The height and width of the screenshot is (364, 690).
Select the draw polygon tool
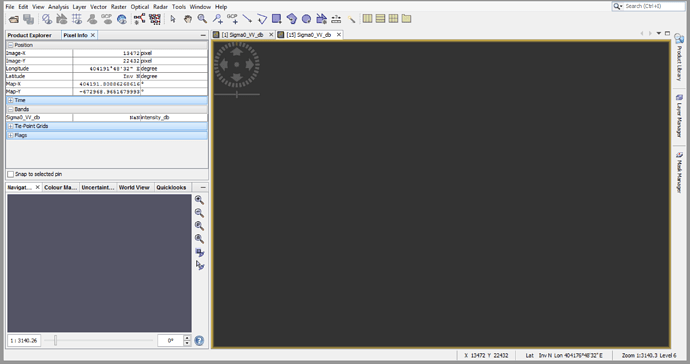pyautogui.click(x=292, y=18)
